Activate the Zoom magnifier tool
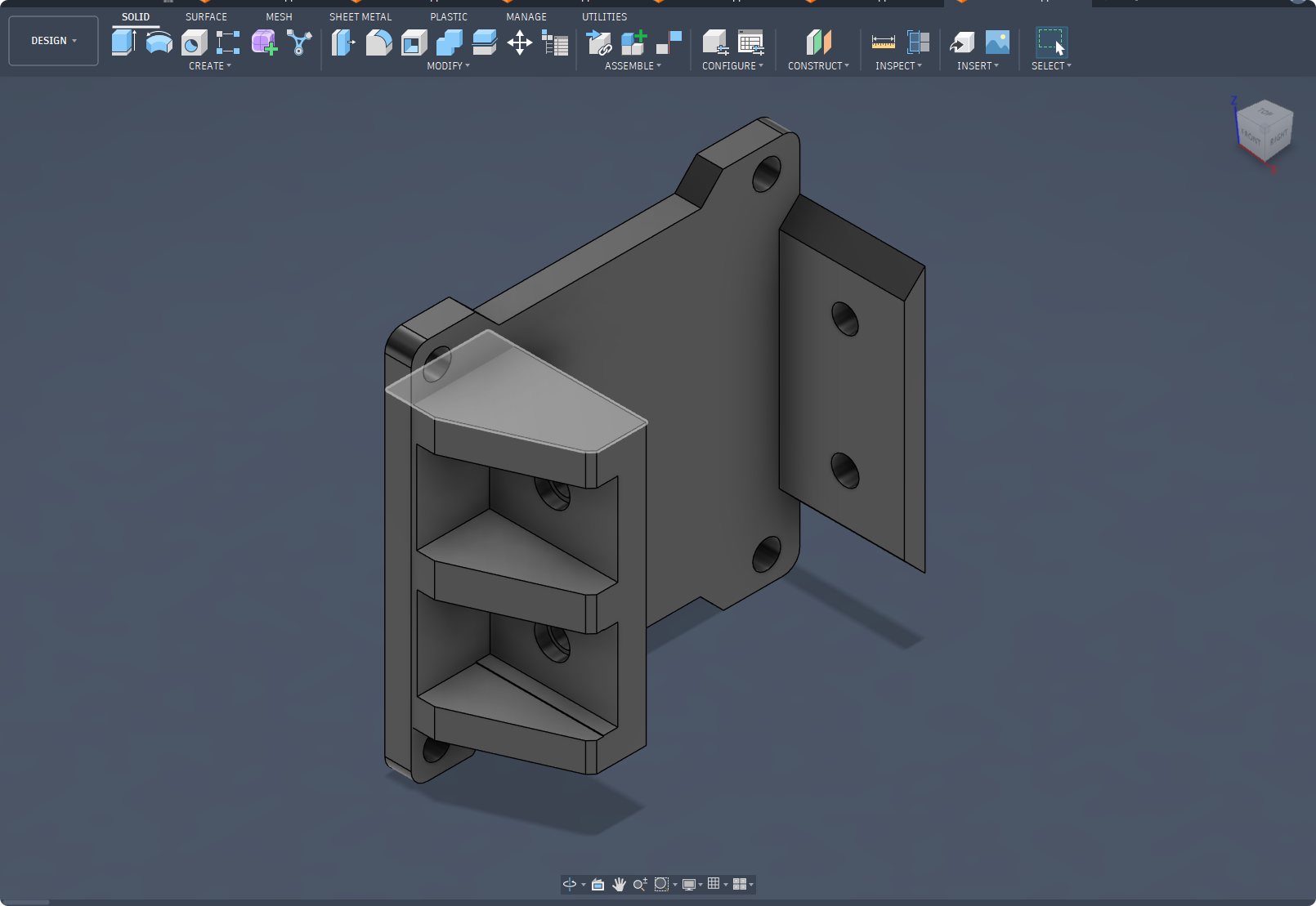The image size is (1316, 906). 640,884
